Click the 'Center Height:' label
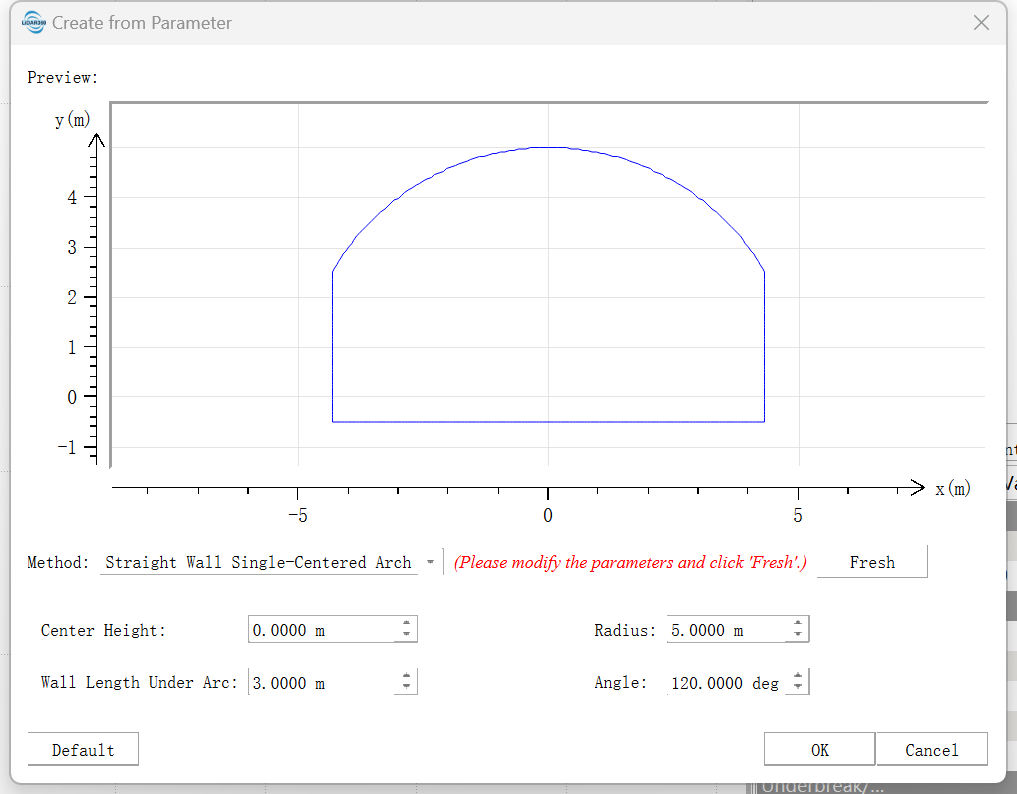The image size is (1017, 794). 103,630
